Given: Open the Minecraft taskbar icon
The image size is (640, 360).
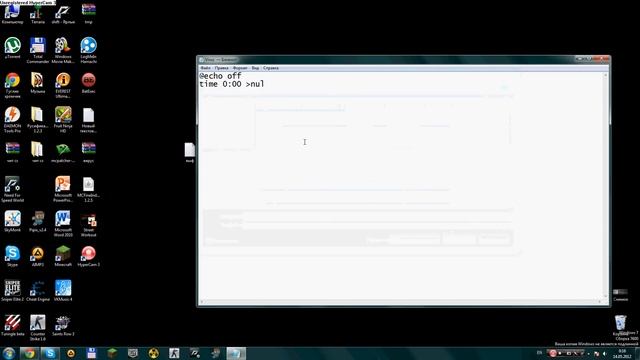Looking at the screenshot, I should click(x=112, y=353).
